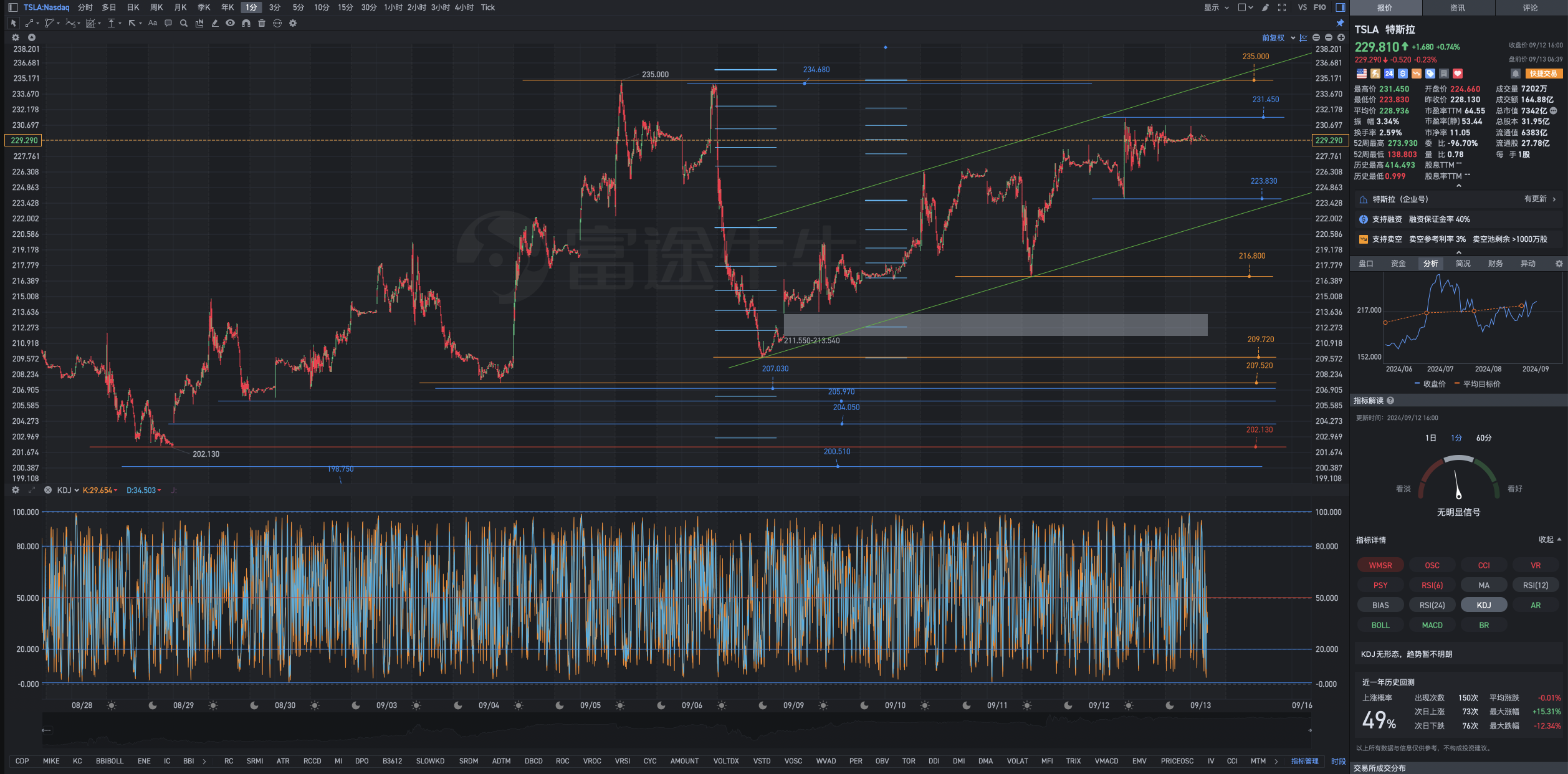1568x774 pixels.
Task: Select the cursor pointer drawing tool
Action: pyautogui.click(x=13, y=23)
